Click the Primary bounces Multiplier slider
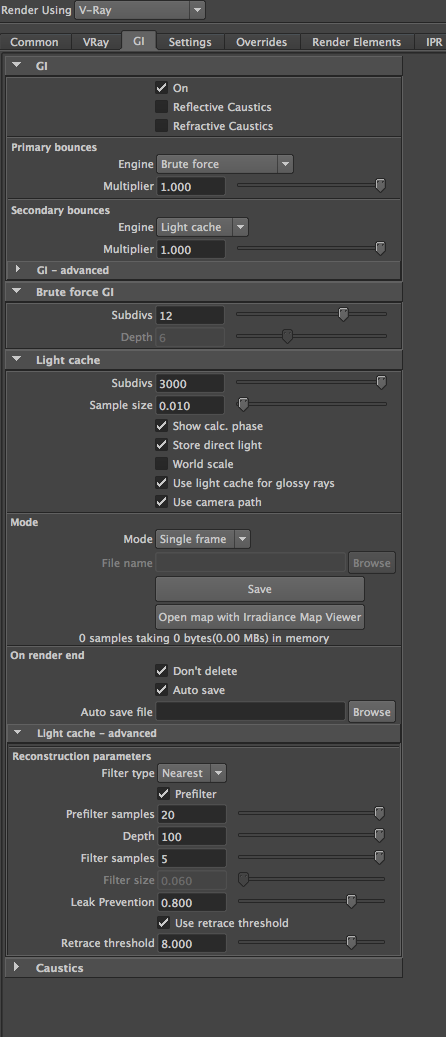446x1037 pixels. (311, 186)
